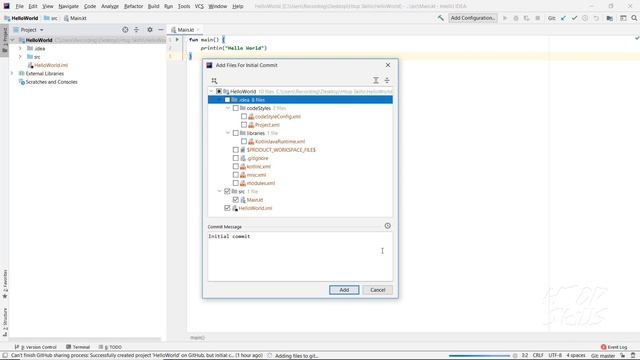The width and height of the screenshot is (640, 360).
Task: Click the Cancel button in dialog
Action: coord(378,290)
